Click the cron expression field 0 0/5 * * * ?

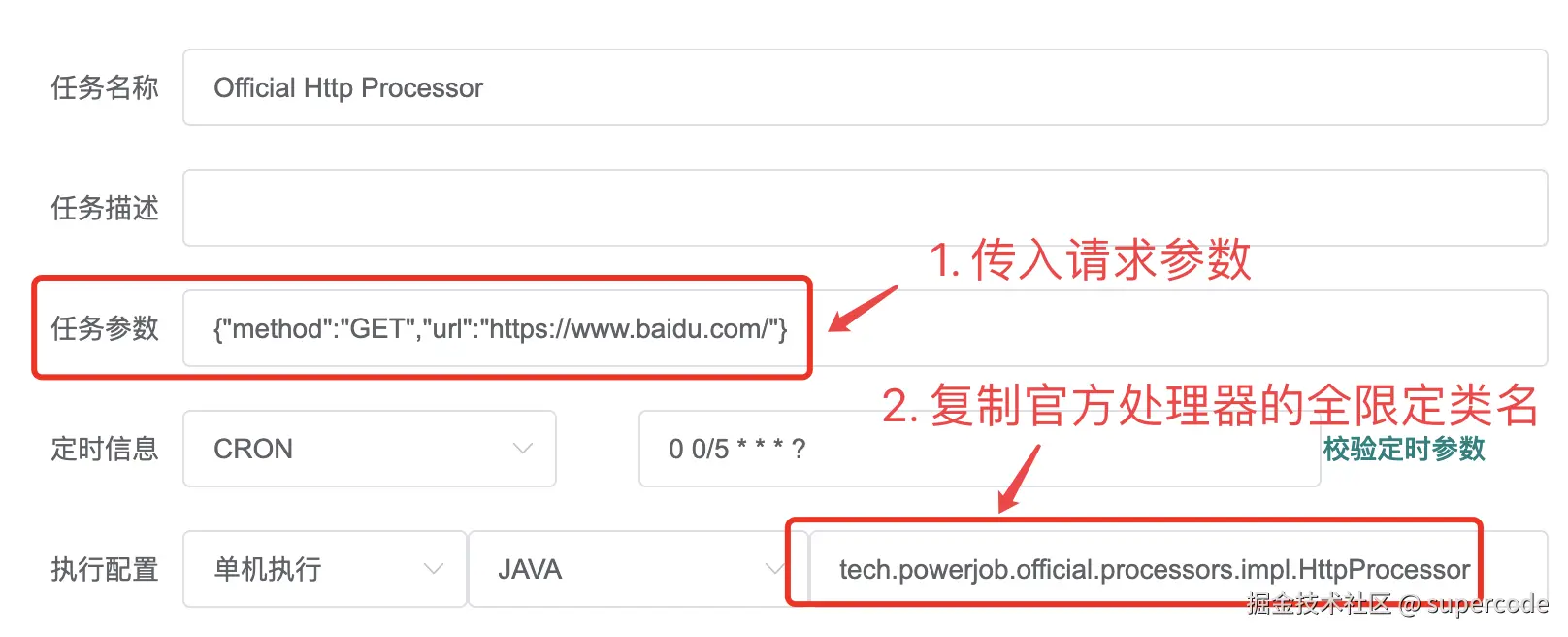tap(980, 449)
